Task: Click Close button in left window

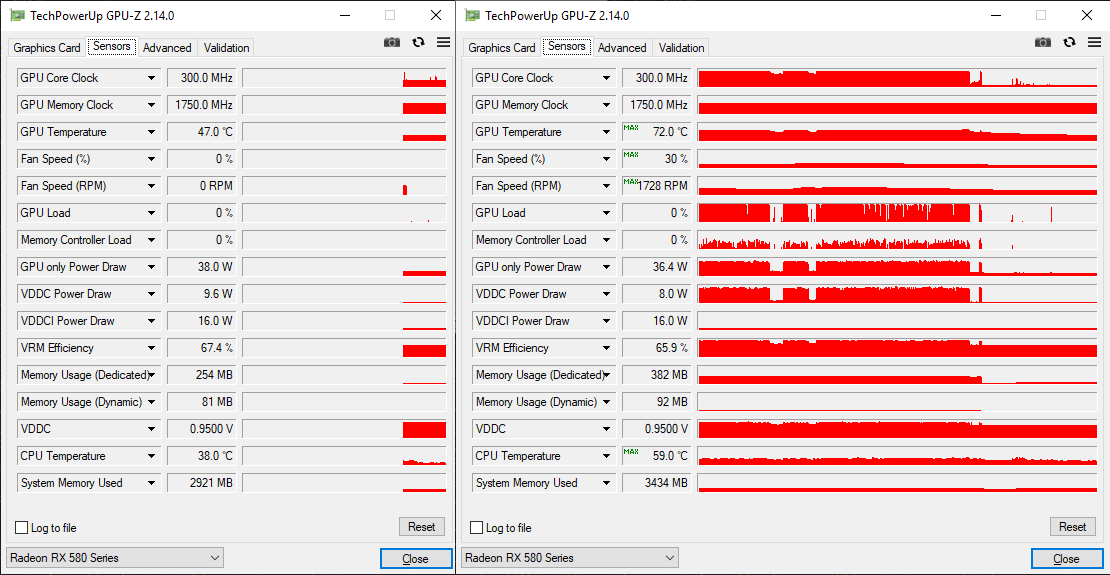Action: (416, 559)
